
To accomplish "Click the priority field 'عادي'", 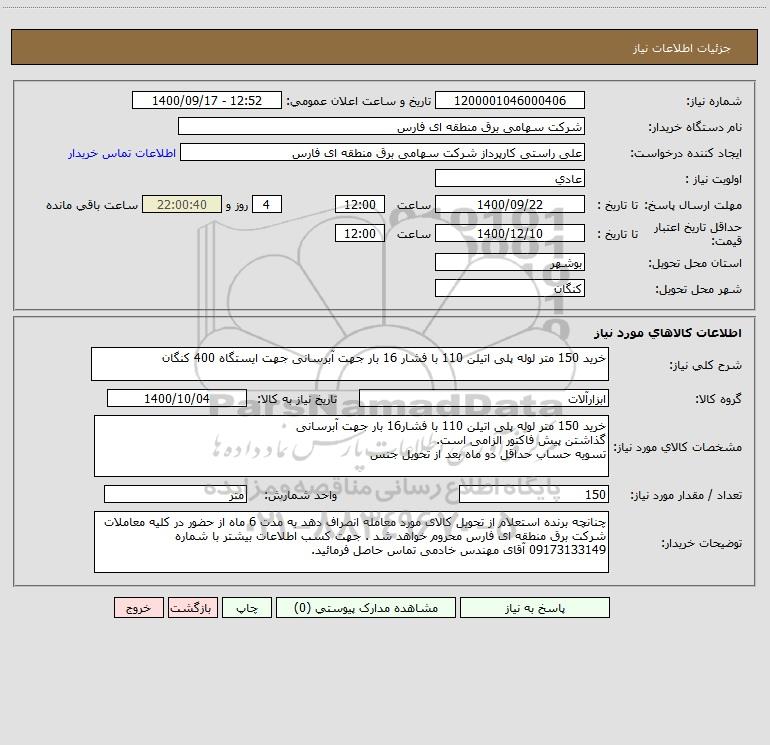I will (510, 178).
